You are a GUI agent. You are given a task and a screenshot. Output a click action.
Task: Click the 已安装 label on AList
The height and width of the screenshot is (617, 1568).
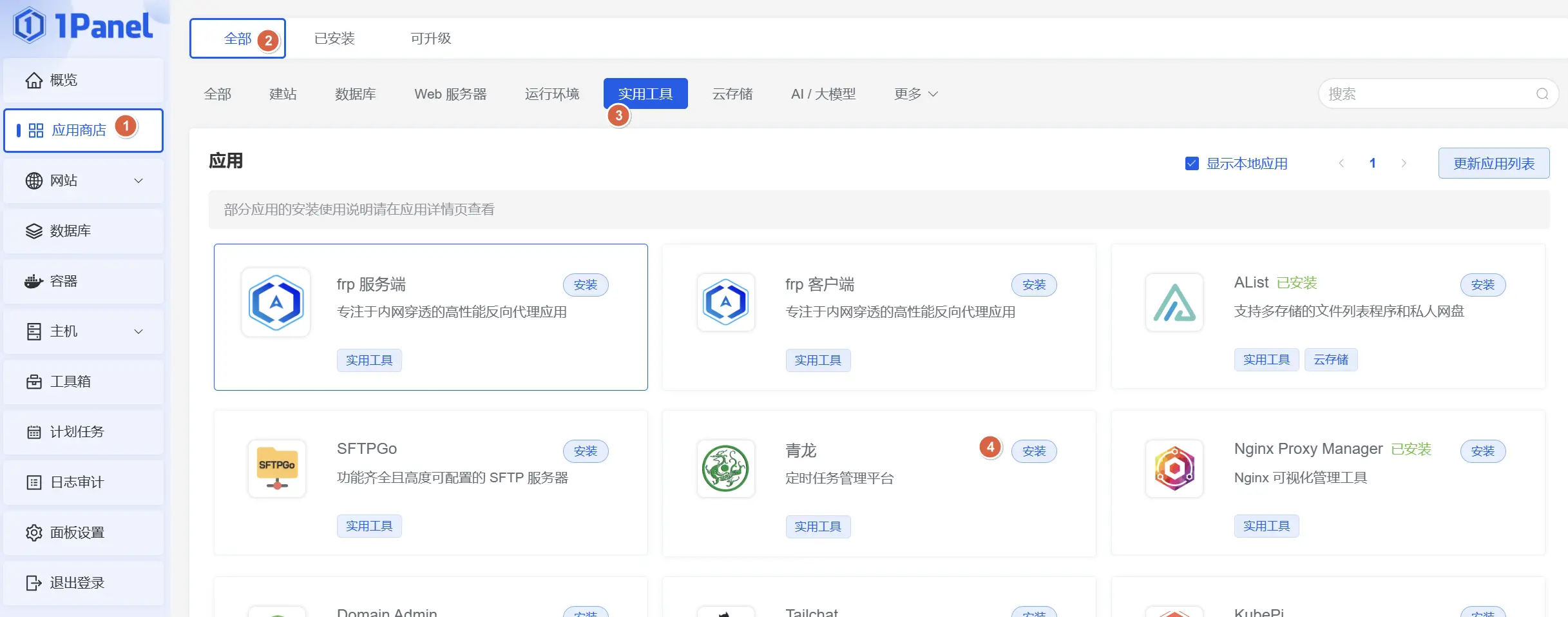[1297, 283]
